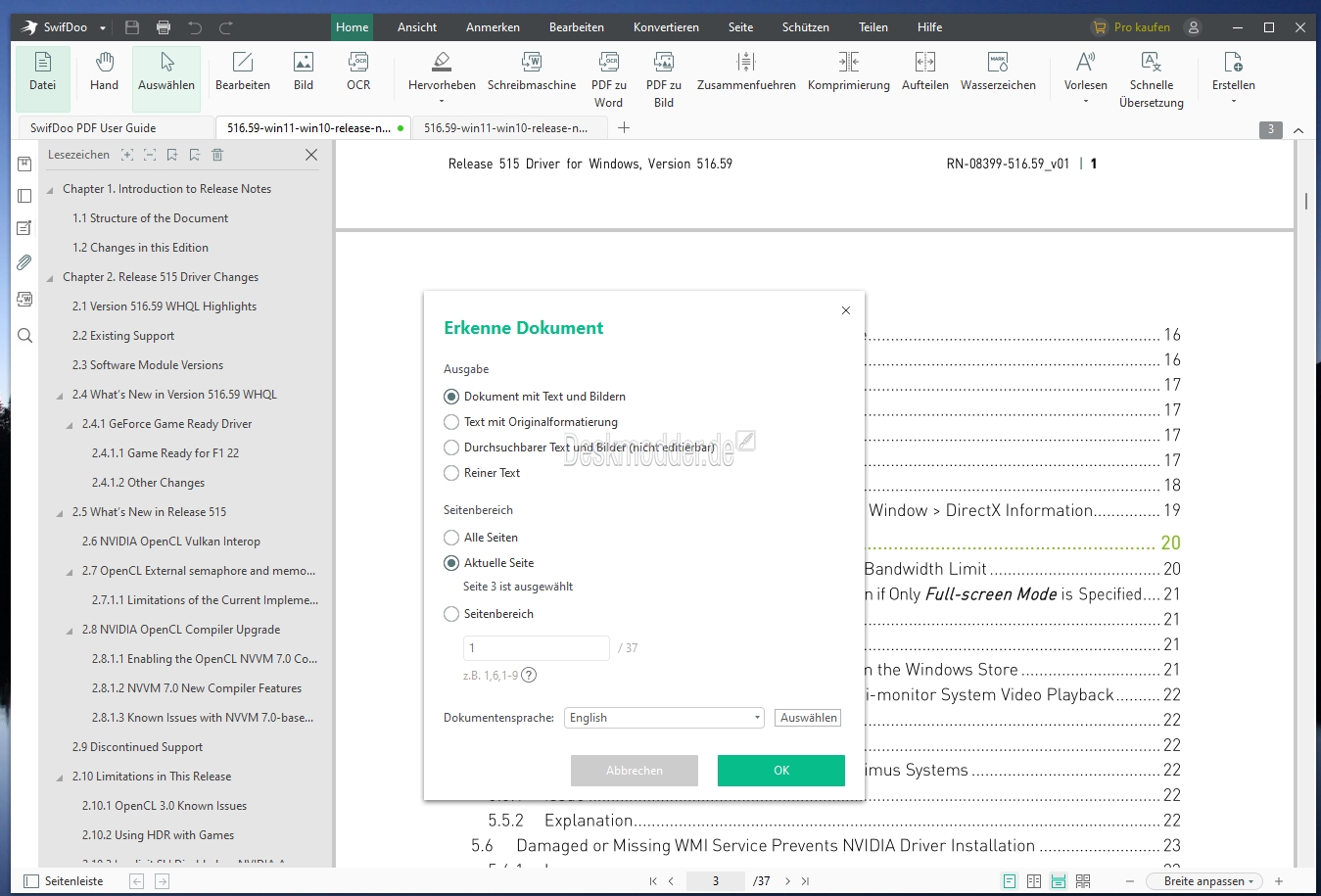Close the Erkenne Dokument dialog
Image resolution: width=1321 pixels, height=896 pixels.
tap(846, 310)
